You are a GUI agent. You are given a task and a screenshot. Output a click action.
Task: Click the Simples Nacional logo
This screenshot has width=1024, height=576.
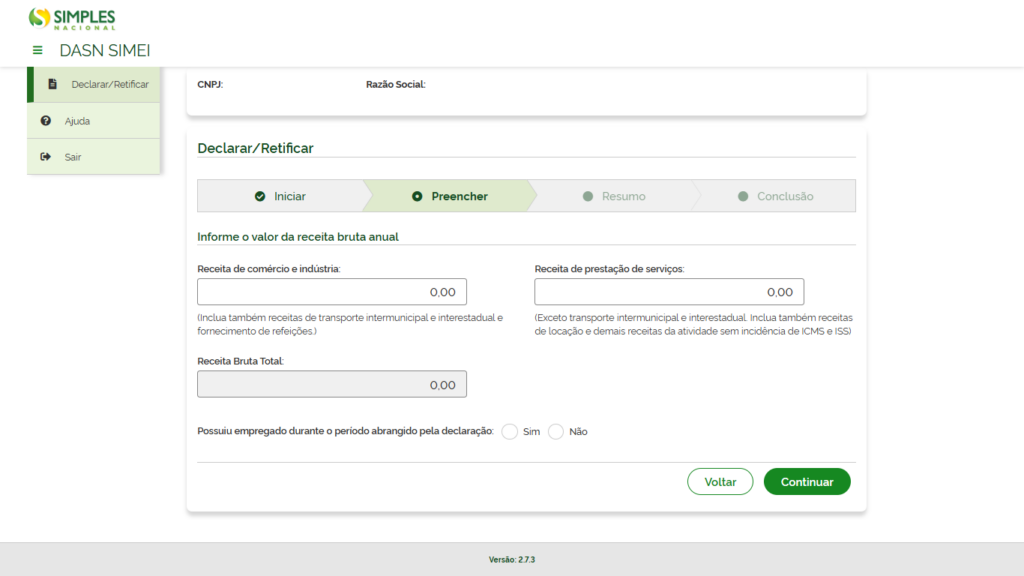tap(72, 19)
